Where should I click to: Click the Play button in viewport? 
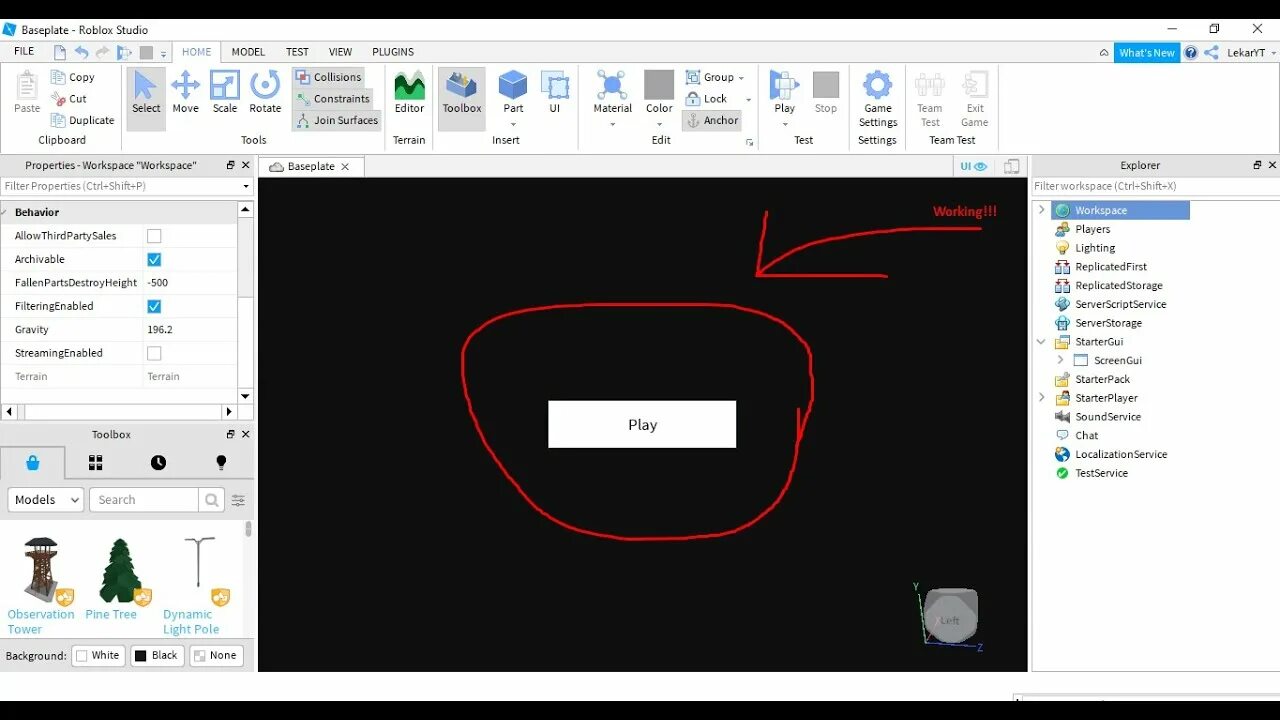(642, 424)
